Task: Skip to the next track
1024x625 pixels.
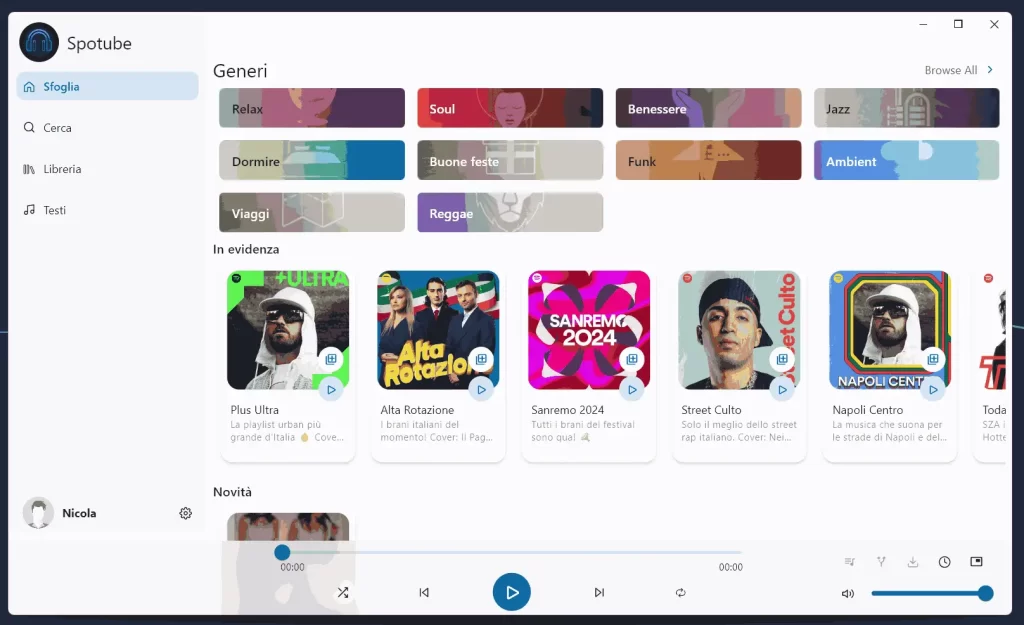Action: tap(599, 592)
